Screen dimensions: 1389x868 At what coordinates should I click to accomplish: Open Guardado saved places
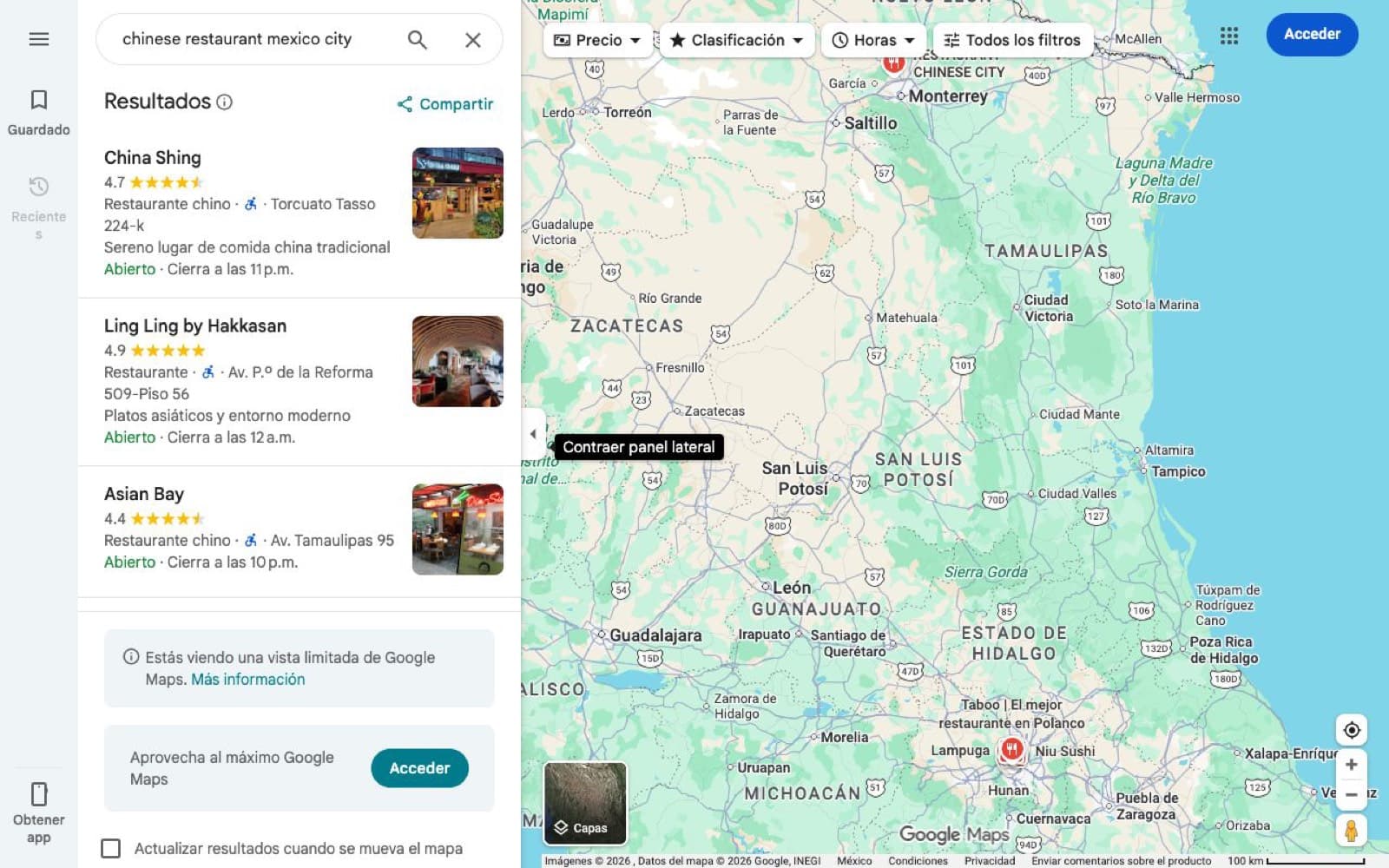pyautogui.click(x=38, y=113)
